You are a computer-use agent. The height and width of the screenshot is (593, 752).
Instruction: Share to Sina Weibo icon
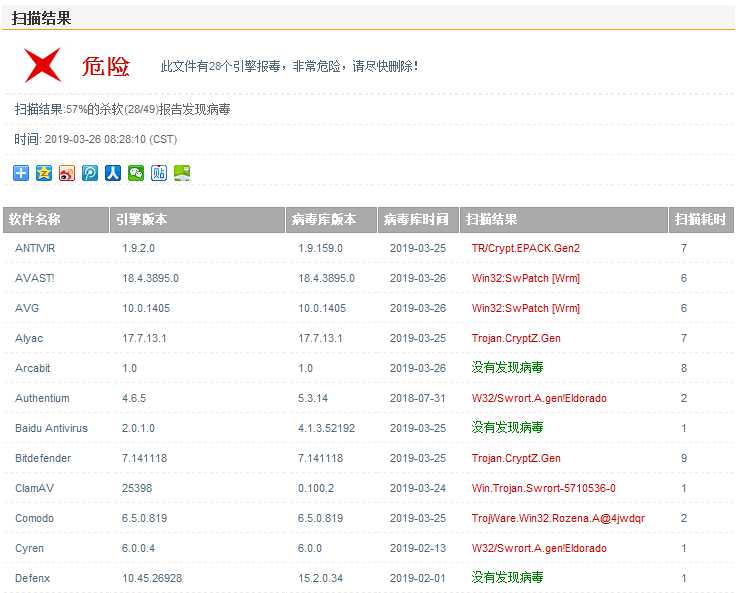click(67, 173)
